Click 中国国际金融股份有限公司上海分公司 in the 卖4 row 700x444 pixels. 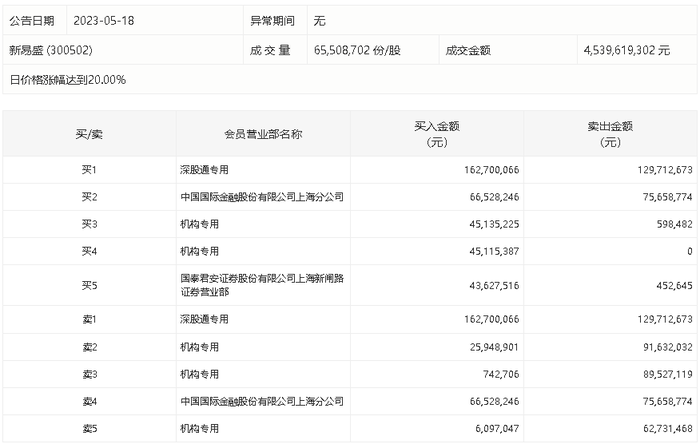click(x=262, y=401)
